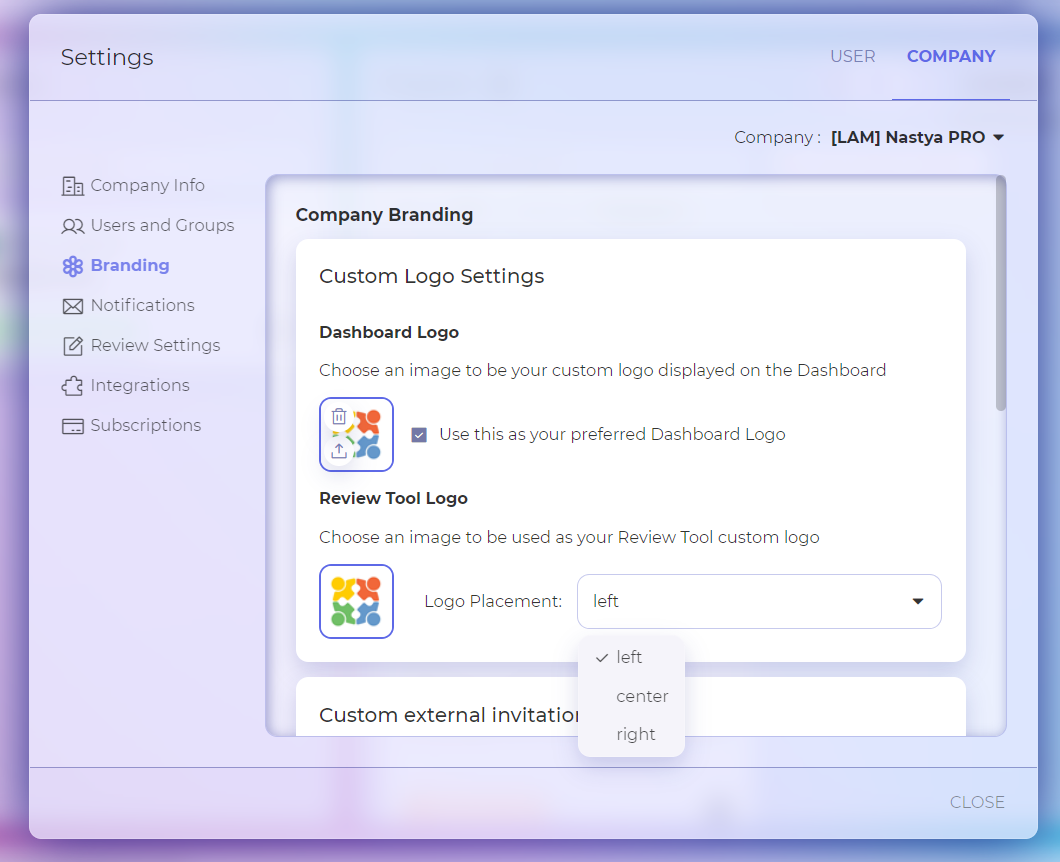Click the Review Tool Logo heading
The height and width of the screenshot is (862, 1060).
(x=393, y=498)
